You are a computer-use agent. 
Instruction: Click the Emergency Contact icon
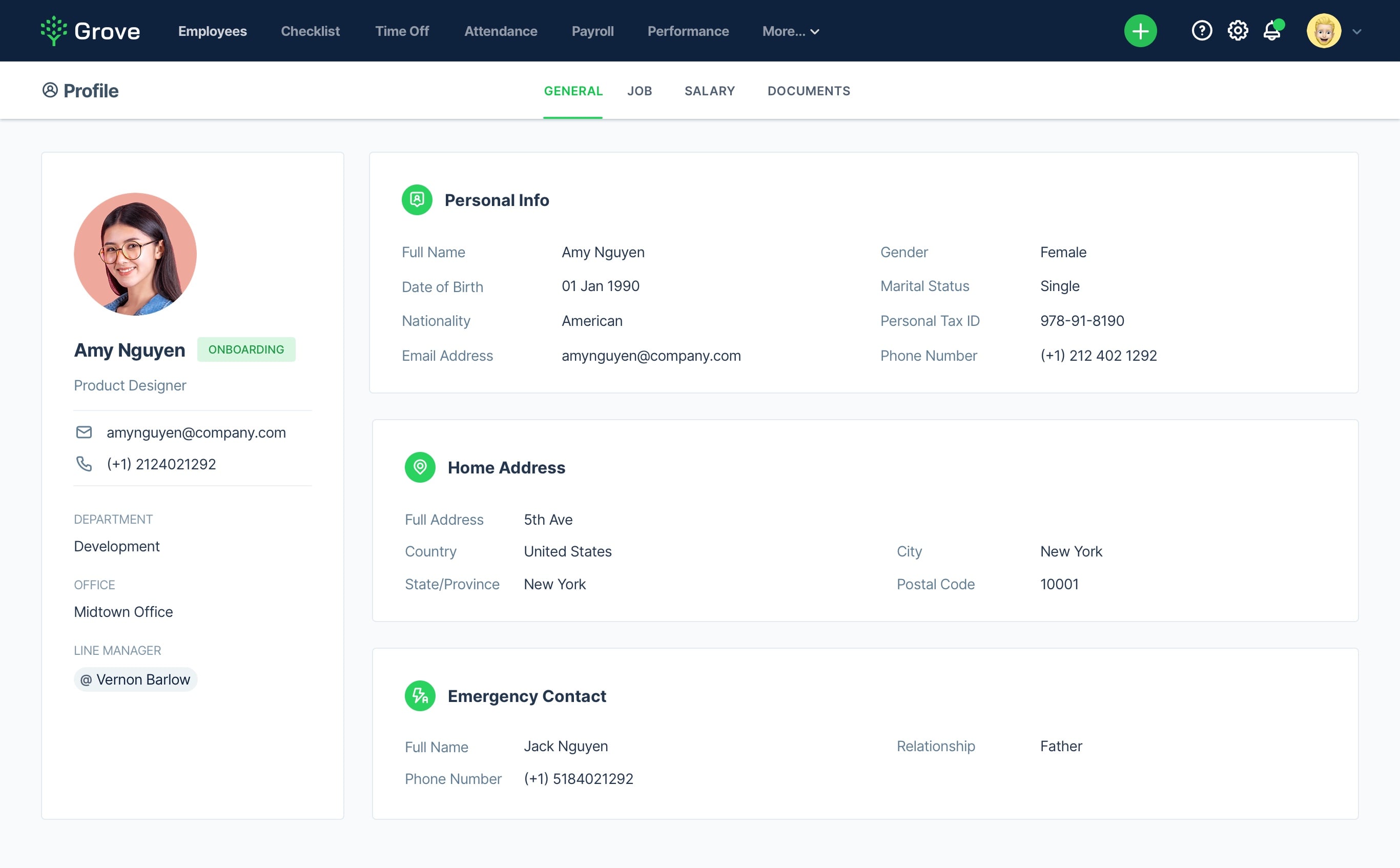[420, 696]
